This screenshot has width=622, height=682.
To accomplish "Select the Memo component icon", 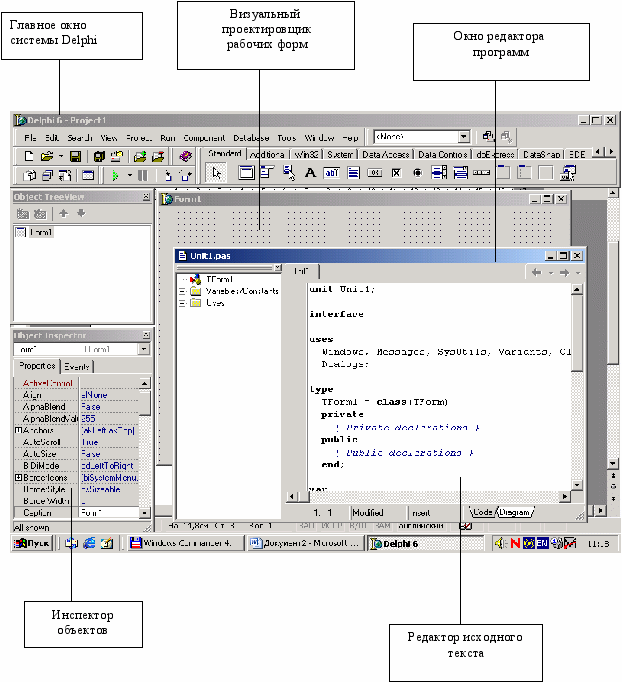I will pyautogui.click(x=353, y=173).
